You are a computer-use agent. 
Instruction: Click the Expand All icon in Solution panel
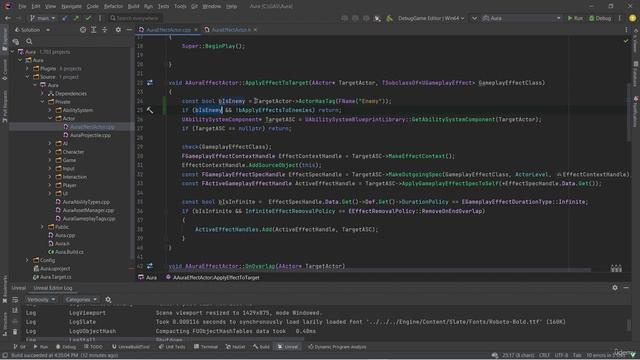click(x=93, y=30)
